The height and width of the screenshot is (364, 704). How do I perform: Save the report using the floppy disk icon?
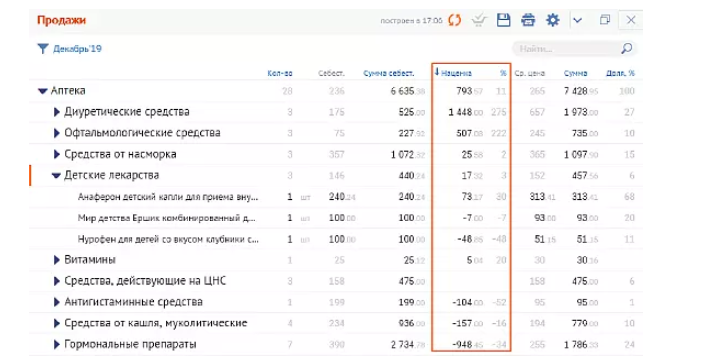pos(503,20)
